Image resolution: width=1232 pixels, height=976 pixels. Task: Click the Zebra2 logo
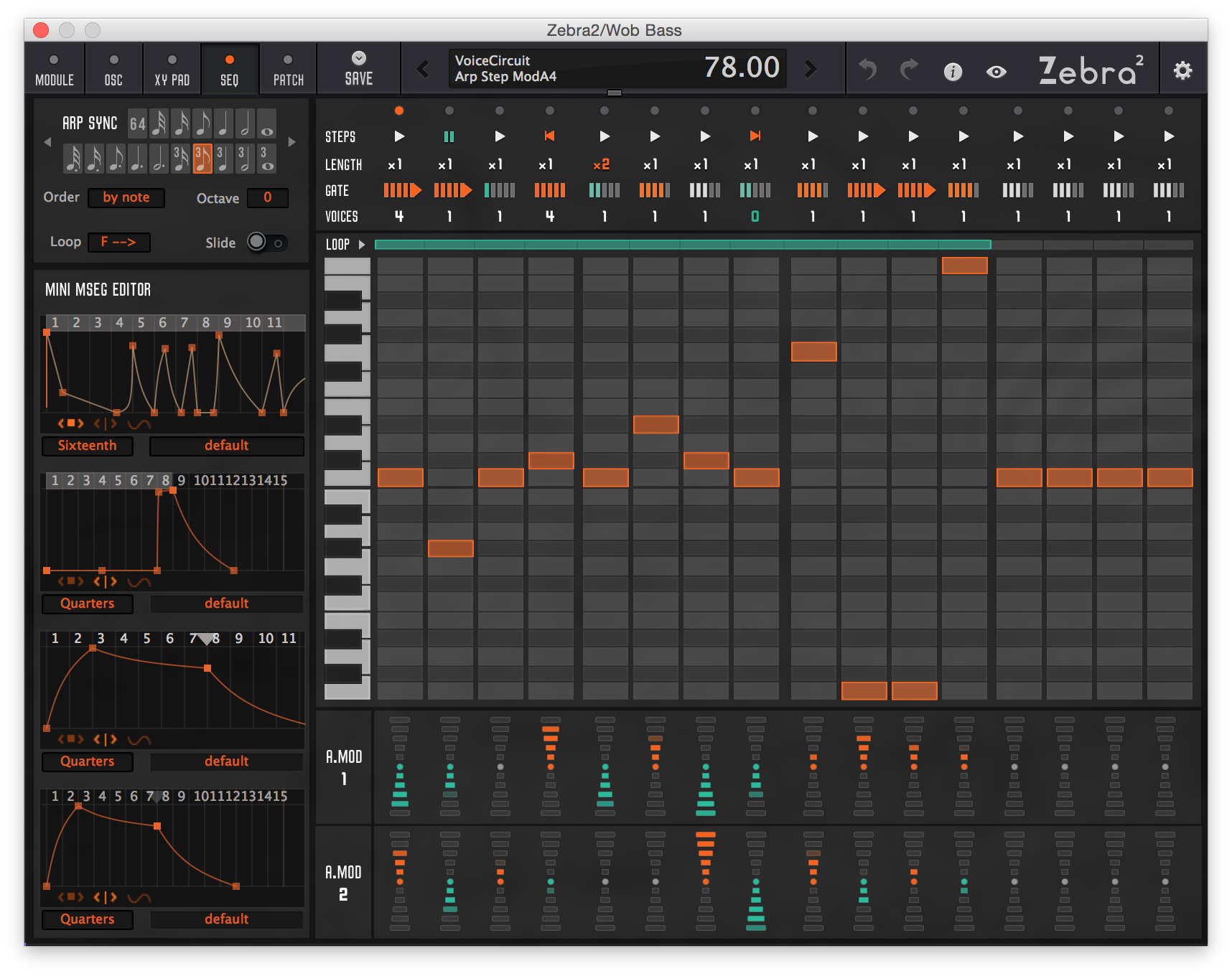click(1091, 70)
